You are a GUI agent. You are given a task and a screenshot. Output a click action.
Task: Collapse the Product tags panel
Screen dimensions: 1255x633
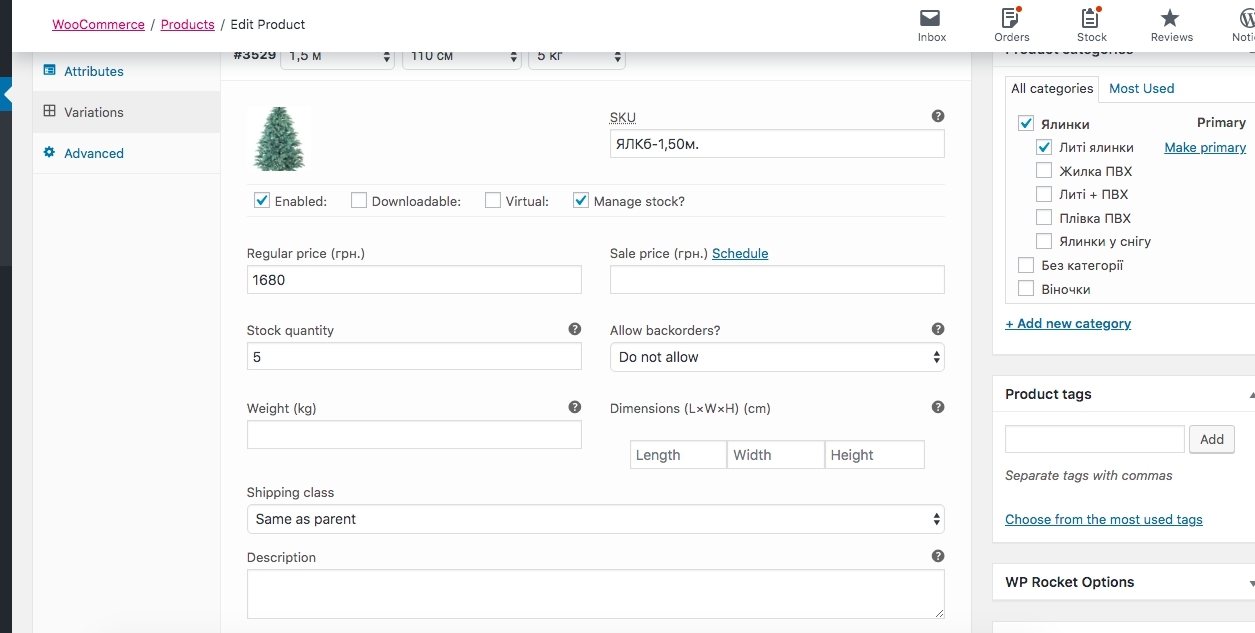point(1250,395)
